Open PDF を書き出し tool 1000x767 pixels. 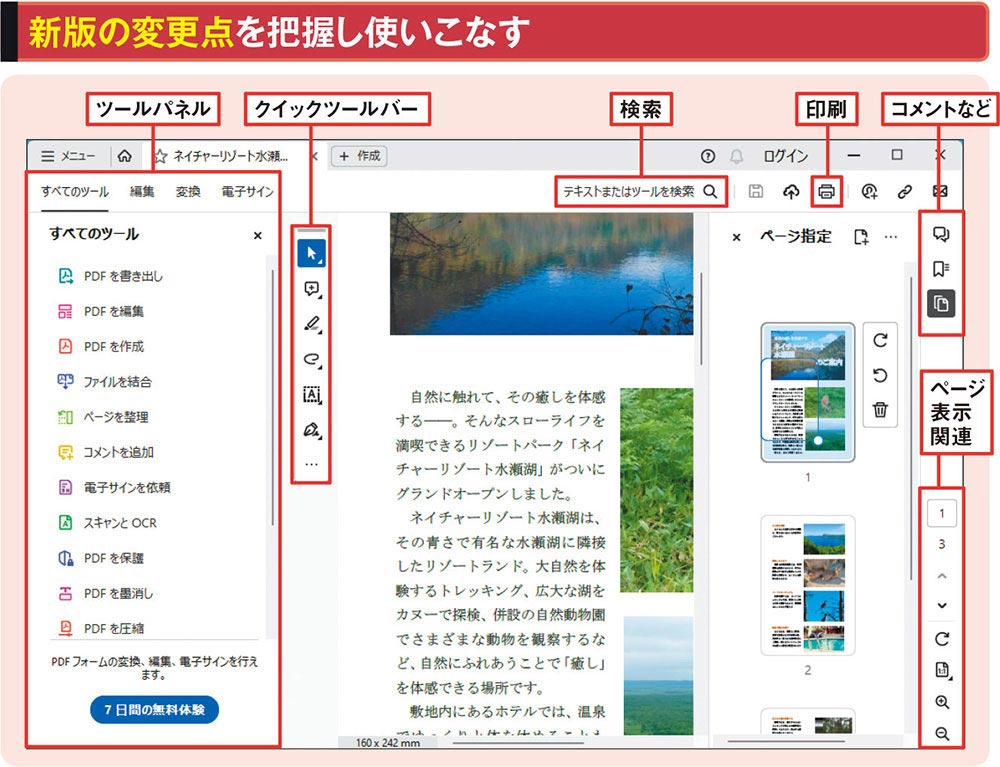coord(111,276)
